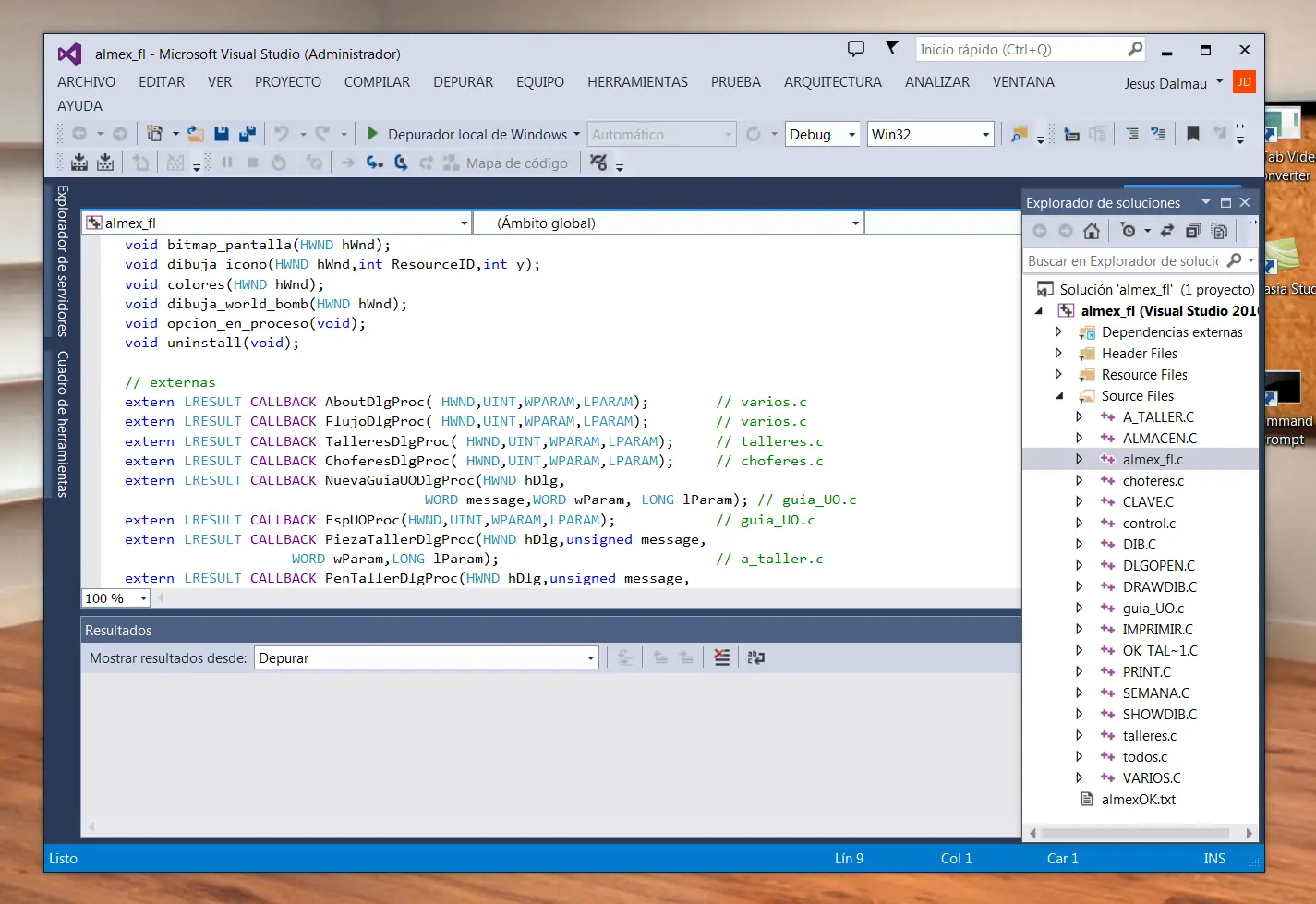1316x904 pixels.
Task: Open the Jesus Dalmau account dropdown
Action: pos(1219,82)
